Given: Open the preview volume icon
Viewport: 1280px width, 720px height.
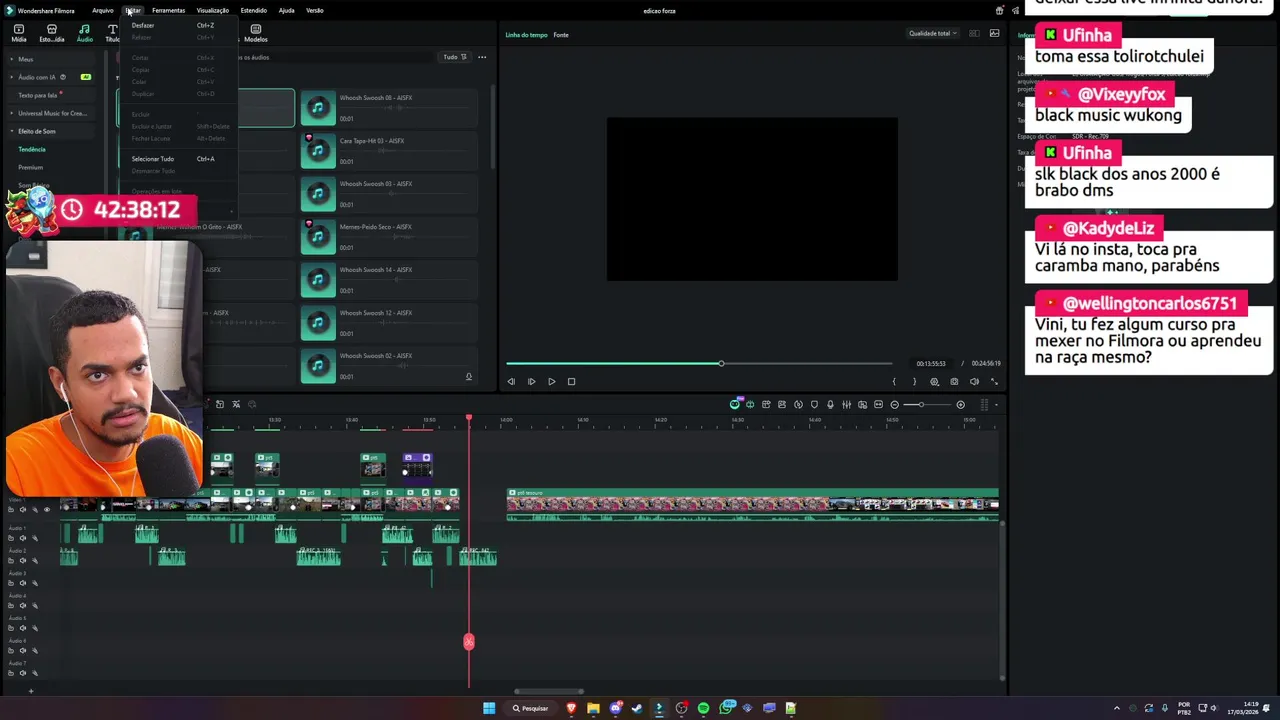Looking at the screenshot, I should pyautogui.click(x=974, y=381).
